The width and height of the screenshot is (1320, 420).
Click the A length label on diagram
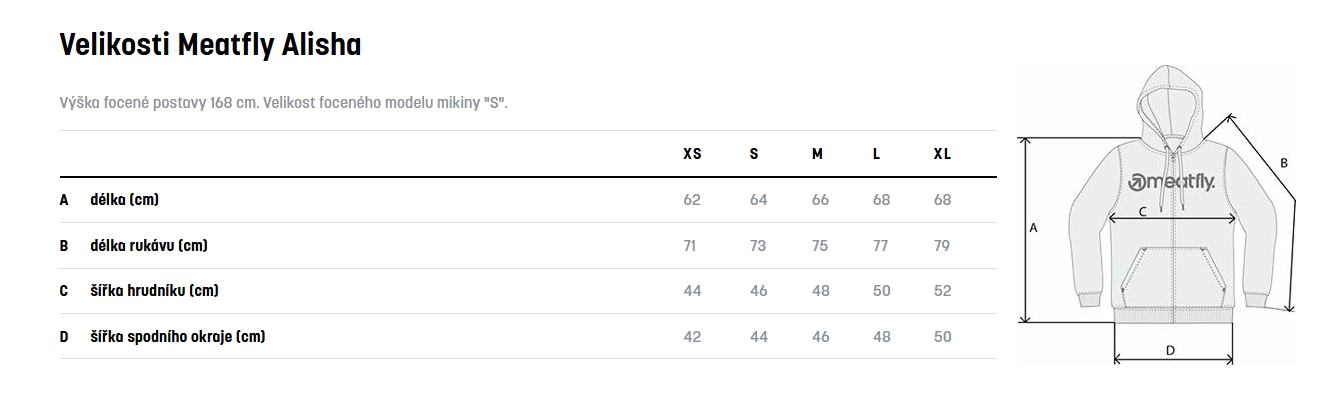[1034, 228]
